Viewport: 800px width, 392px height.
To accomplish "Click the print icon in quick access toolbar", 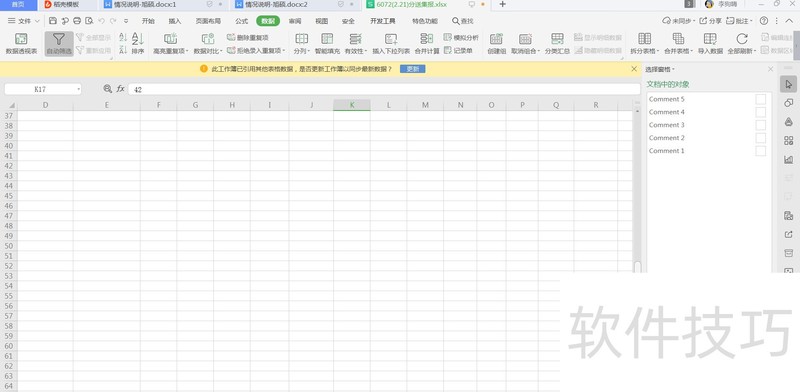I will (77, 21).
